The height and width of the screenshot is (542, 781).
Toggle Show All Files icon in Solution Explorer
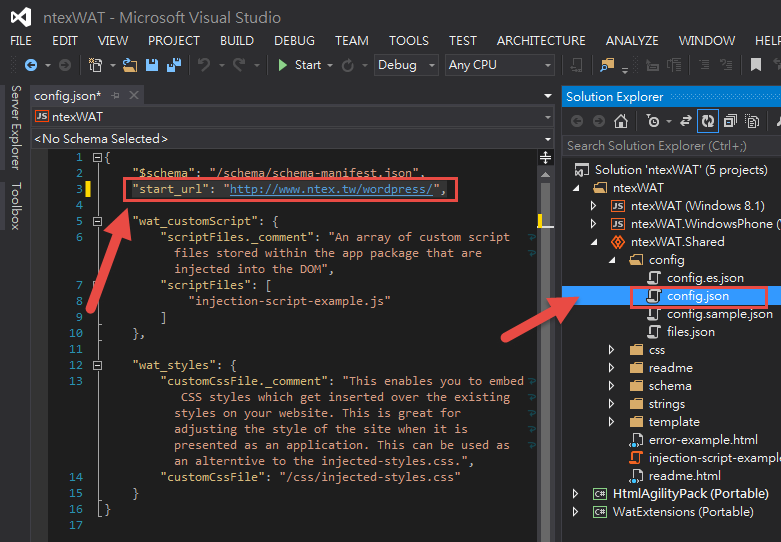pyautogui.click(x=752, y=121)
